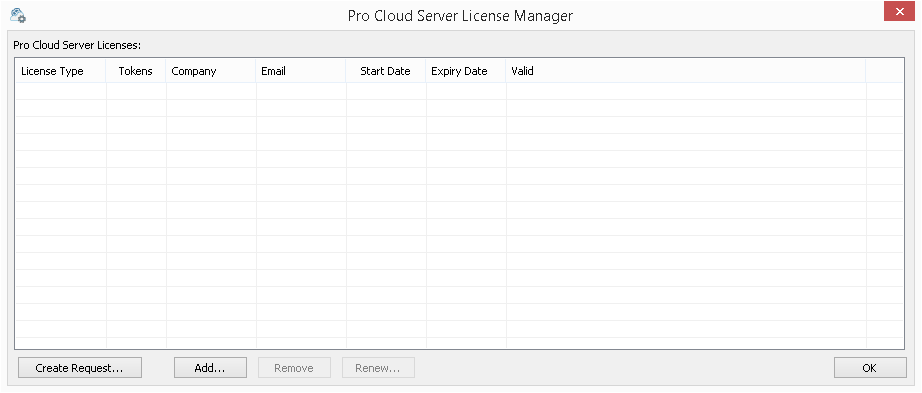Click the Remove button

[x=294, y=368]
